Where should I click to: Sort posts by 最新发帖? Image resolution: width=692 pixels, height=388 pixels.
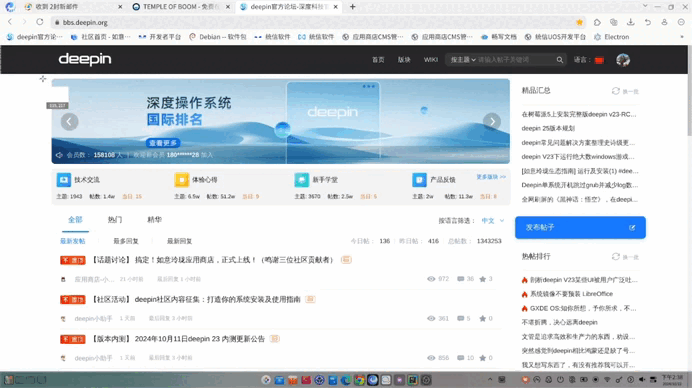click(x=72, y=241)
